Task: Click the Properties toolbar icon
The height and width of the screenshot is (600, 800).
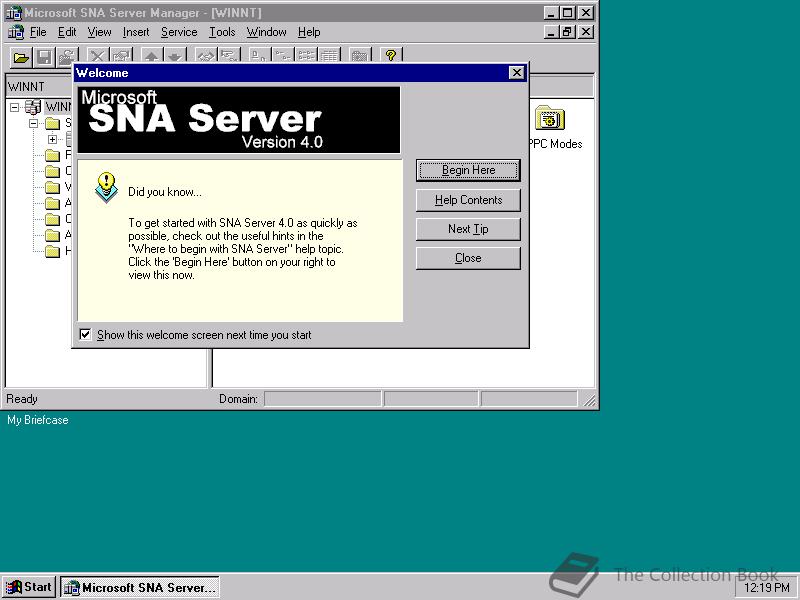Action: tap(121, 57)
